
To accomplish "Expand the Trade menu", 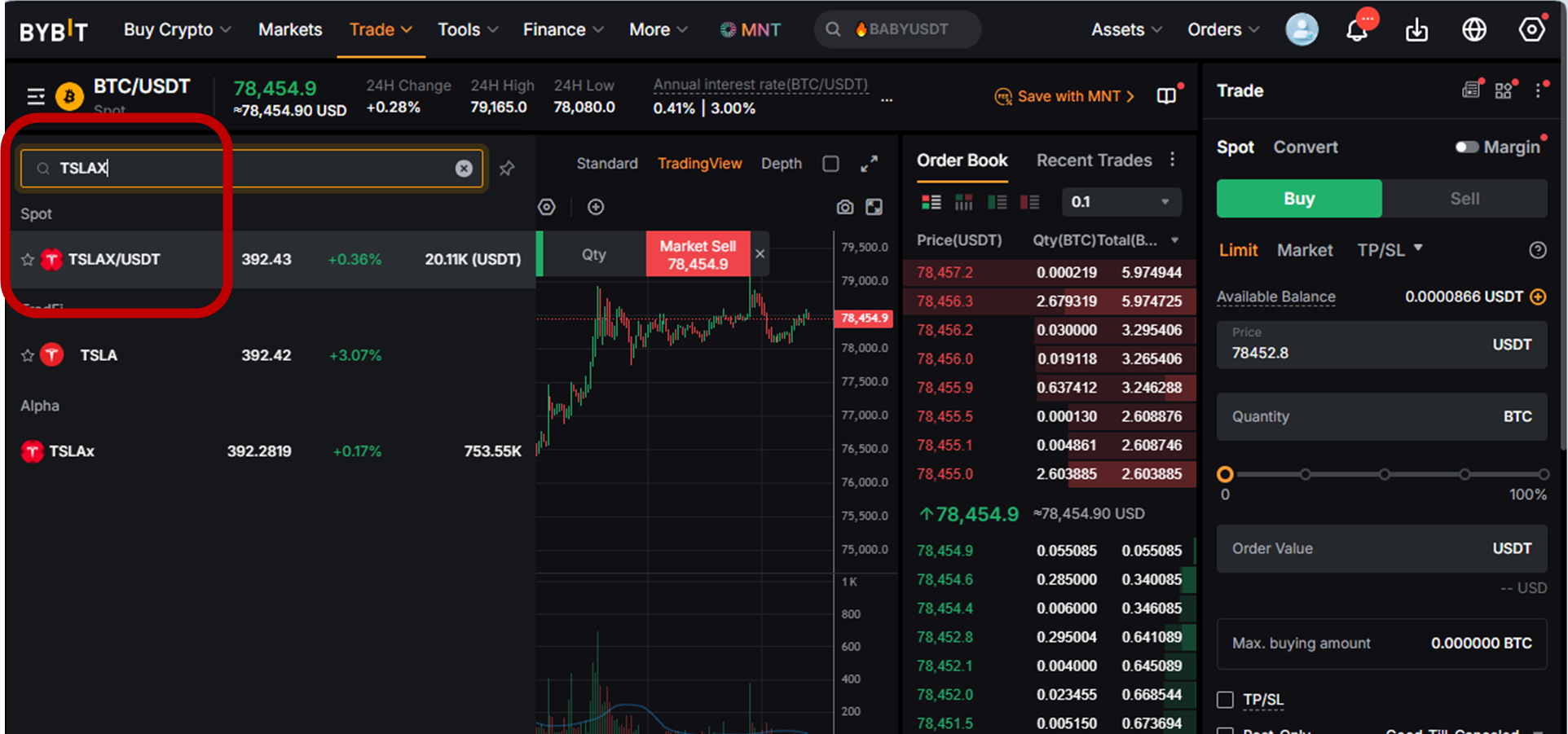I will point(381,30).
